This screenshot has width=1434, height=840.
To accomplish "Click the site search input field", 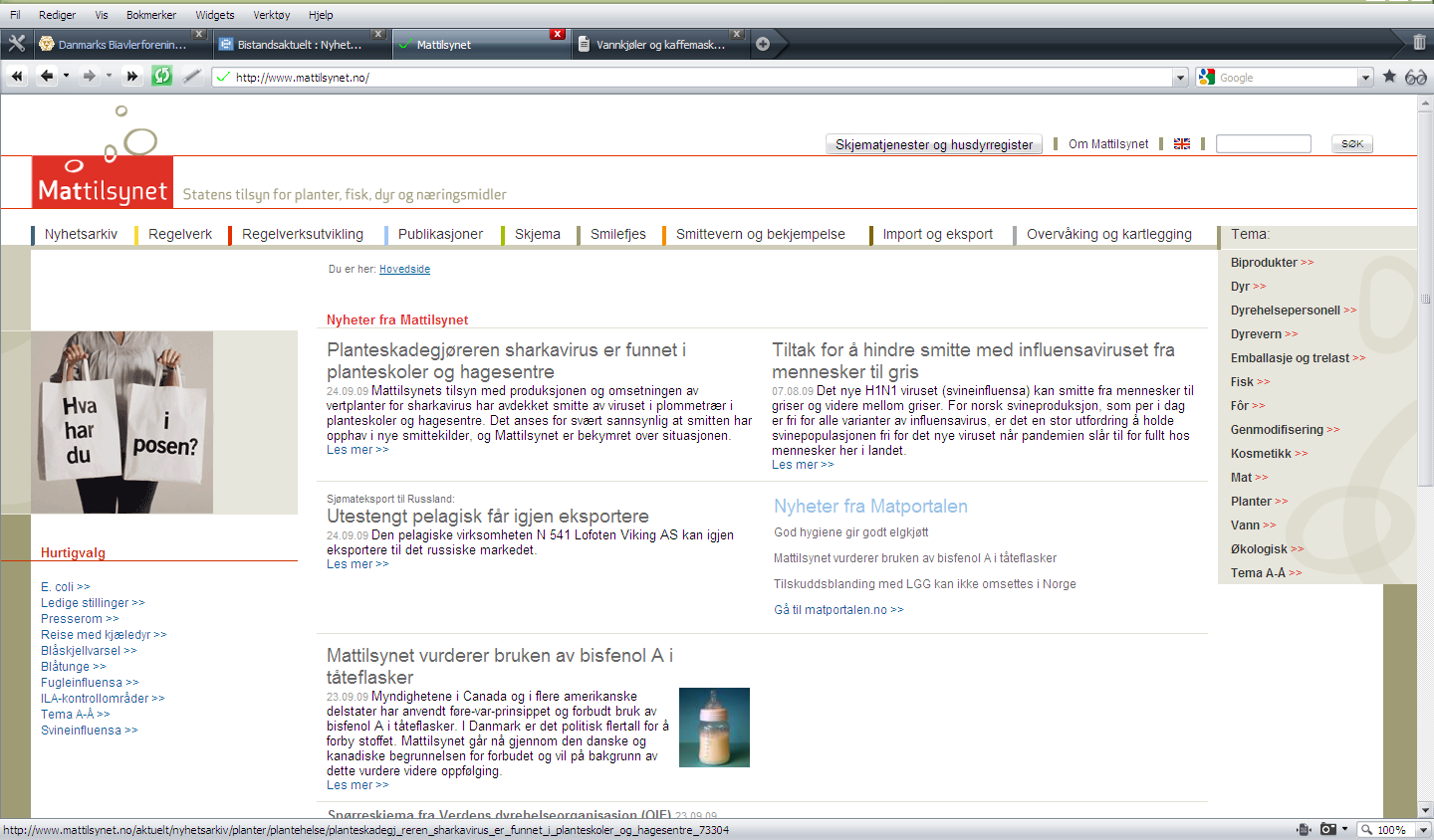I will (1264, 144).
